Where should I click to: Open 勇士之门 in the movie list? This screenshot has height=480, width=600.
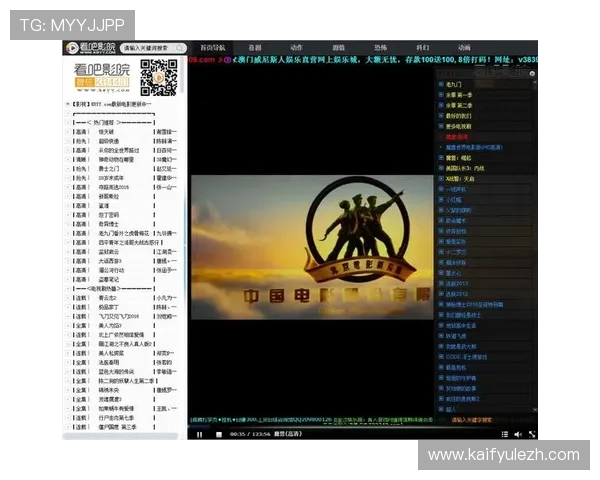109,169
